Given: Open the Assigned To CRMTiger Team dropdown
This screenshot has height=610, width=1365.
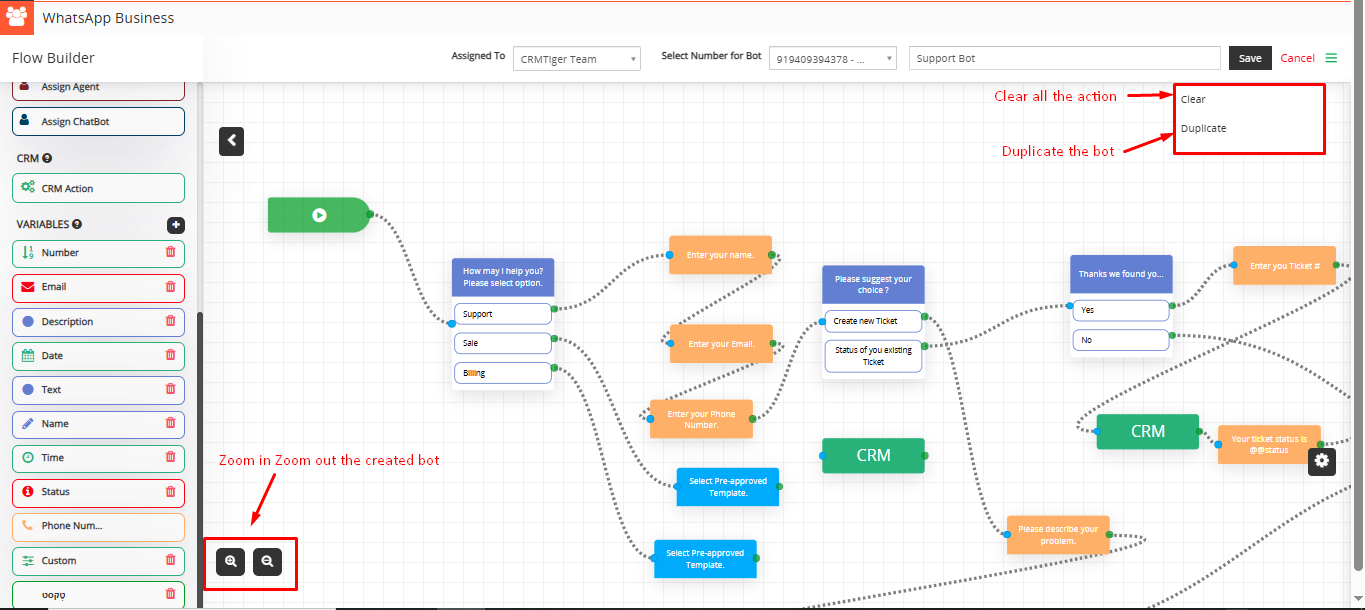Looking at the screenshot, I should click(x=577, y=59).
